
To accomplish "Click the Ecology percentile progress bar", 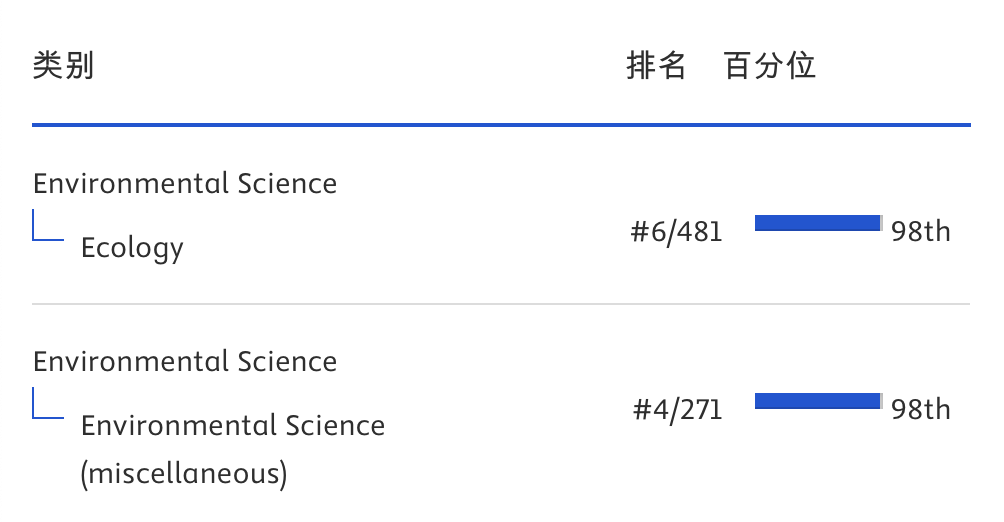I will point(819,223).
